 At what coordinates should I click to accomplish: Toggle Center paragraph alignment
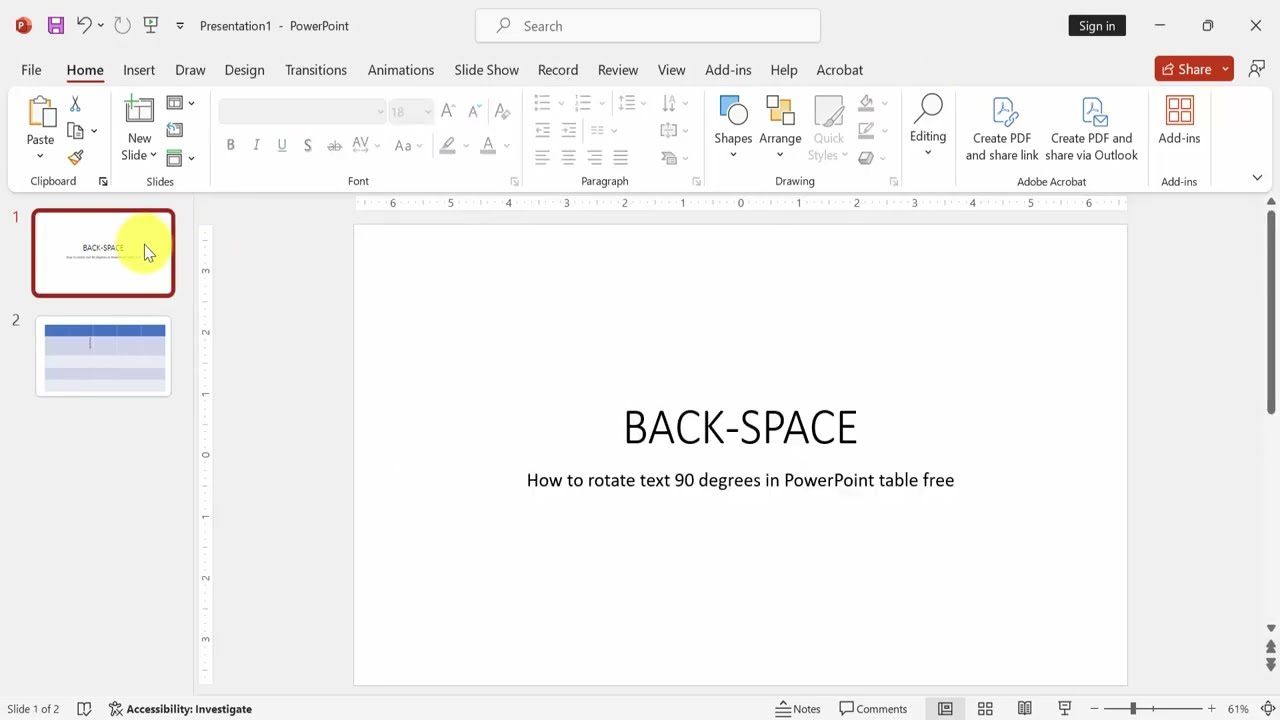[x=568, y=157]
